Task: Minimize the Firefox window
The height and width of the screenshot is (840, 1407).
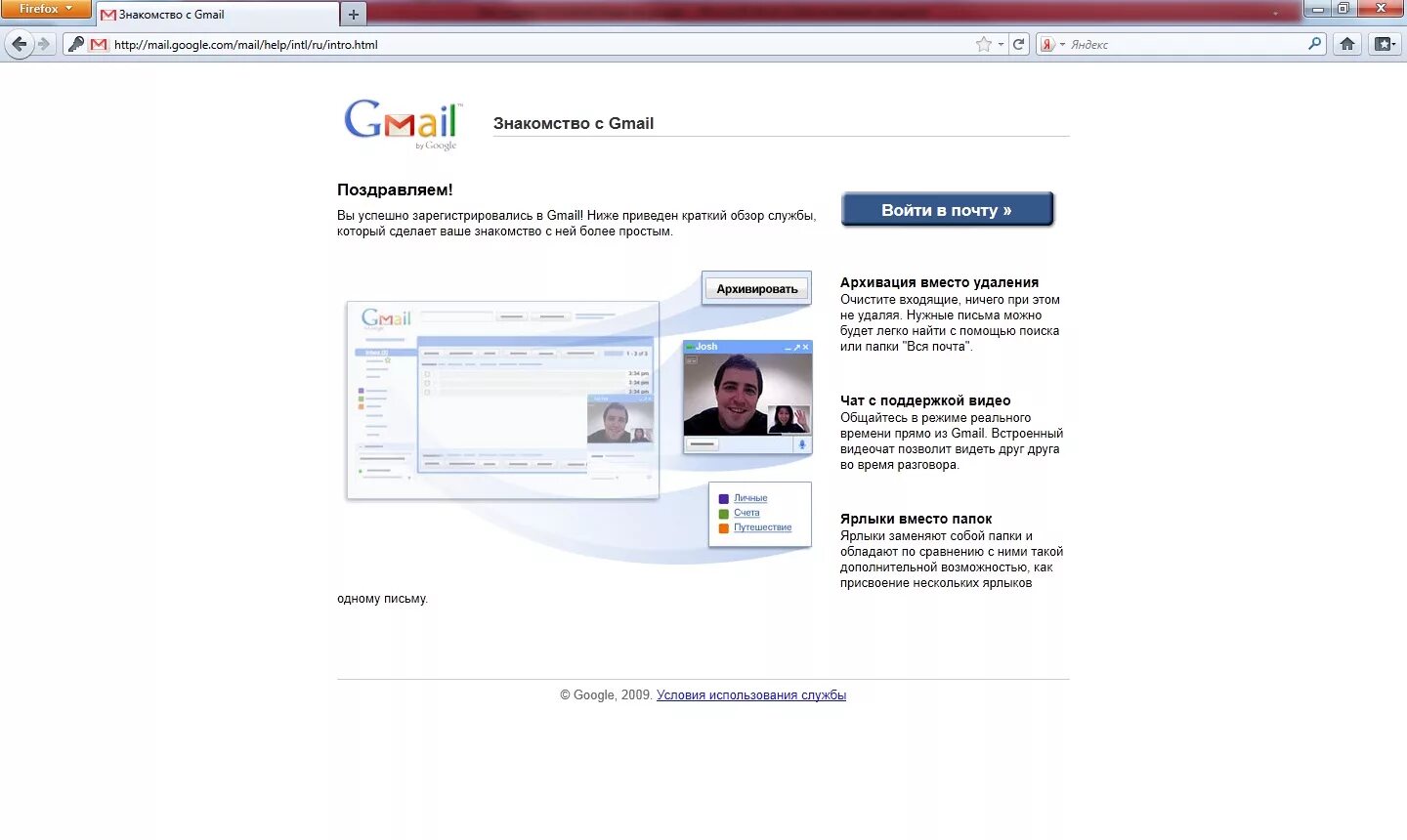Action: 1318,9
